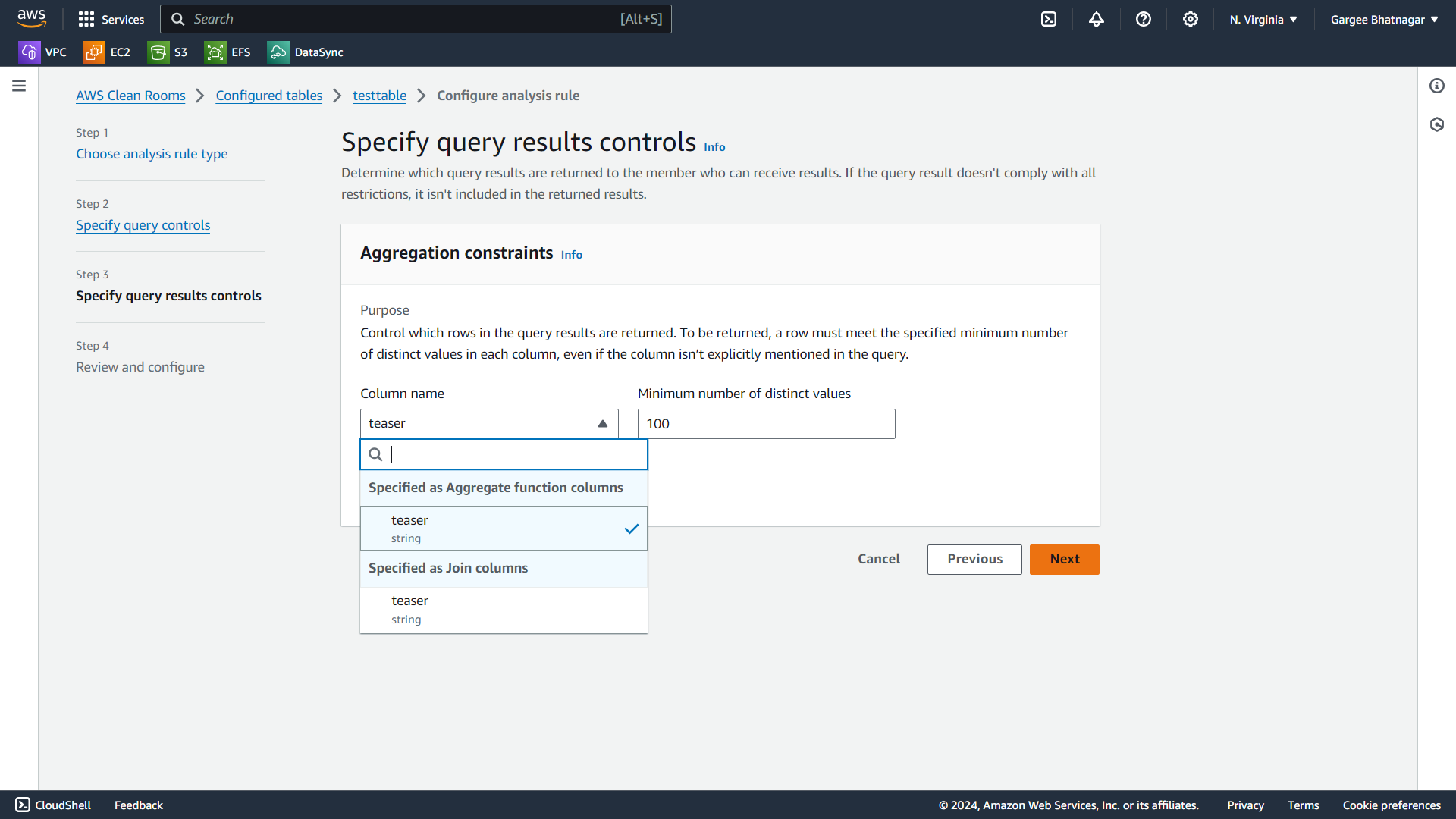
Task: Click the help question mark icon
Action: tap(1144, 20)
